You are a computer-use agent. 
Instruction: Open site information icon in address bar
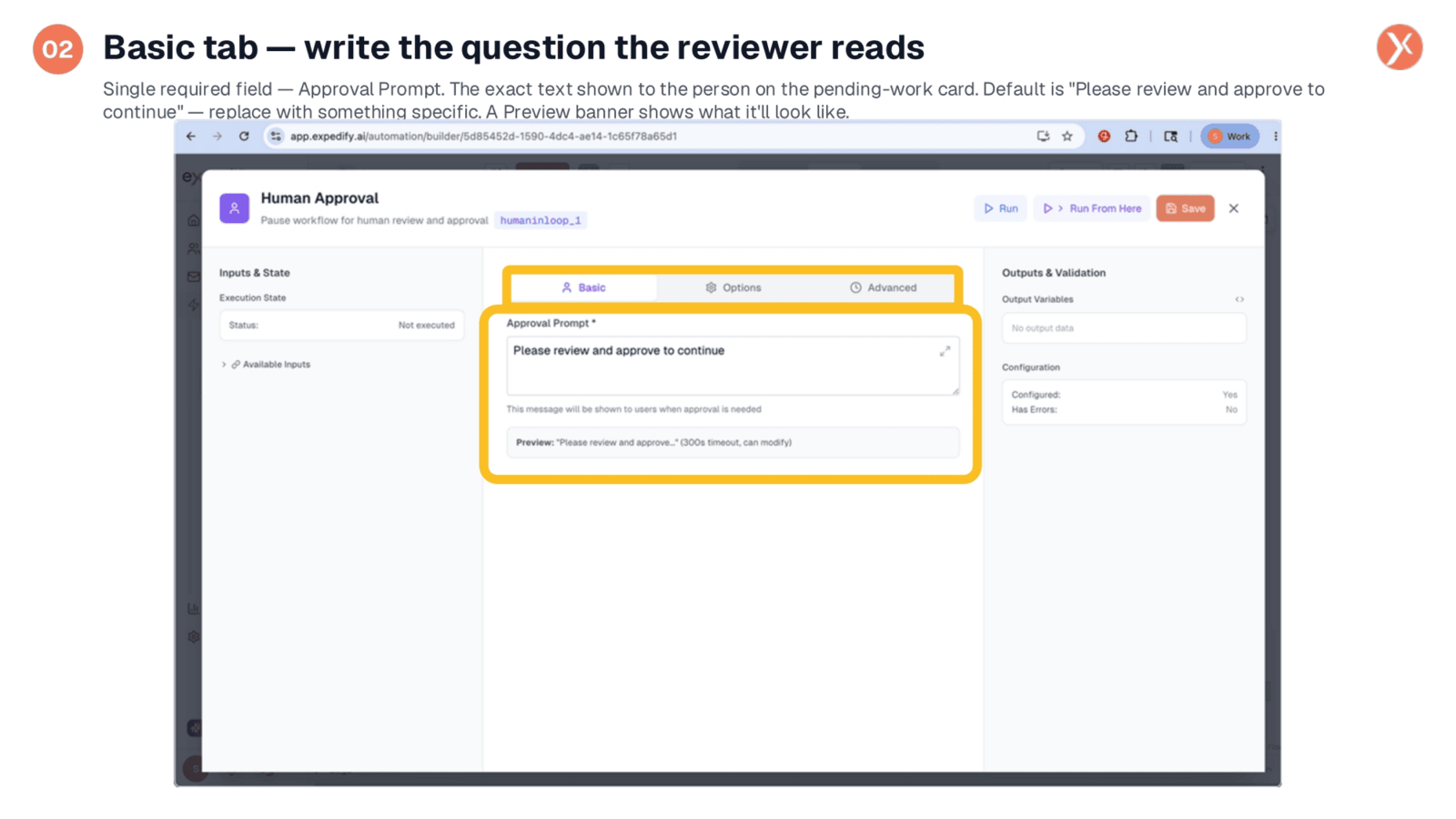tap(276, 136)
